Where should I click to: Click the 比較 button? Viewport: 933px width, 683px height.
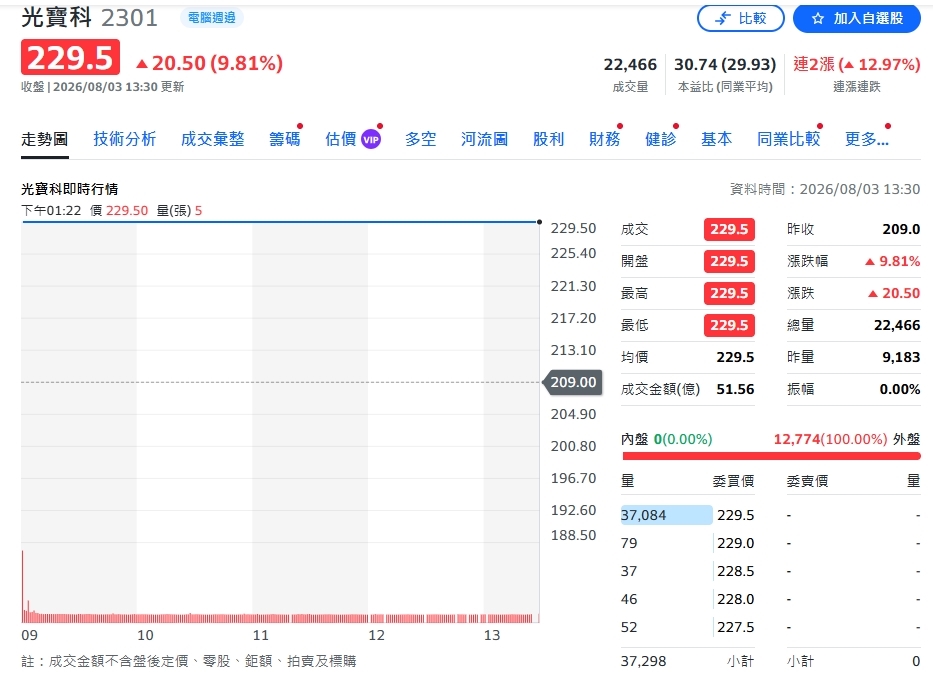[741, 18]
